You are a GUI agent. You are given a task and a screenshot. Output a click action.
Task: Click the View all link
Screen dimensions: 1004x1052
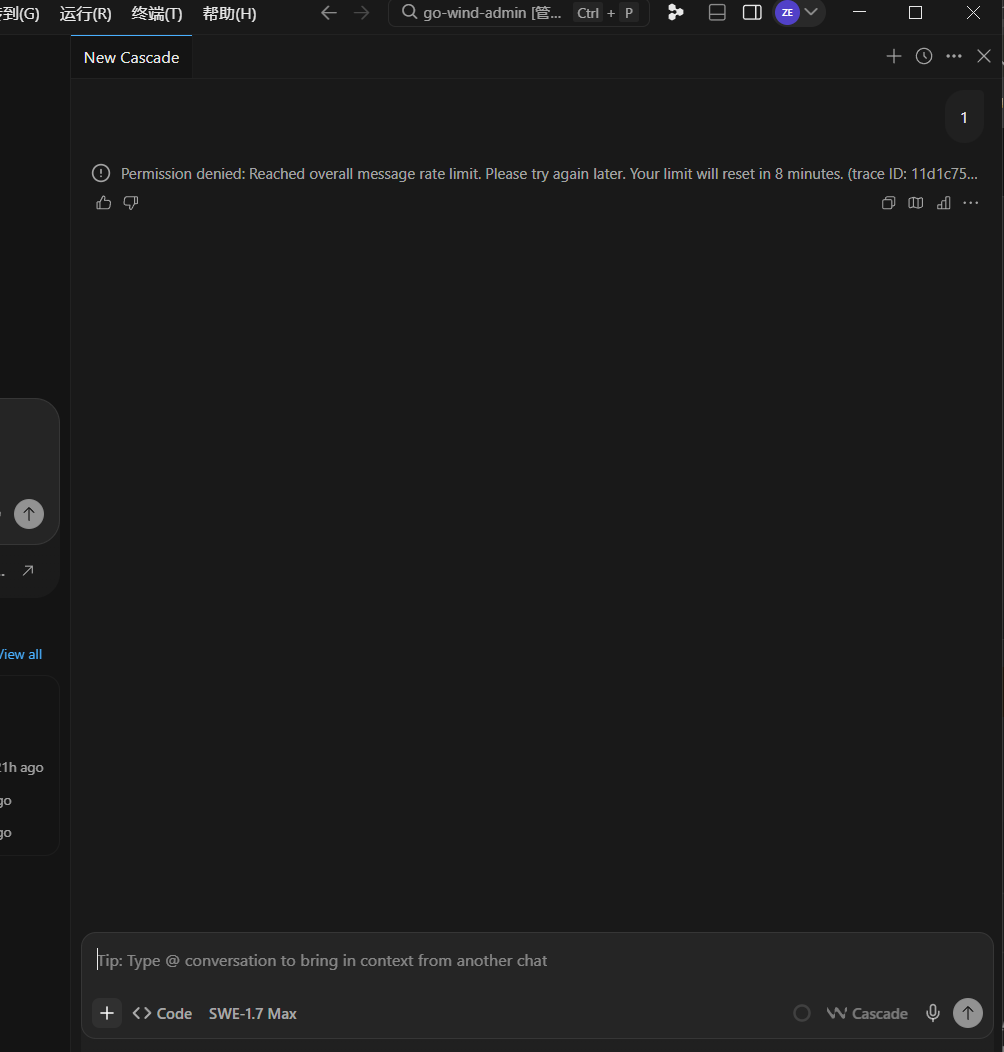(x=21, y=654)
